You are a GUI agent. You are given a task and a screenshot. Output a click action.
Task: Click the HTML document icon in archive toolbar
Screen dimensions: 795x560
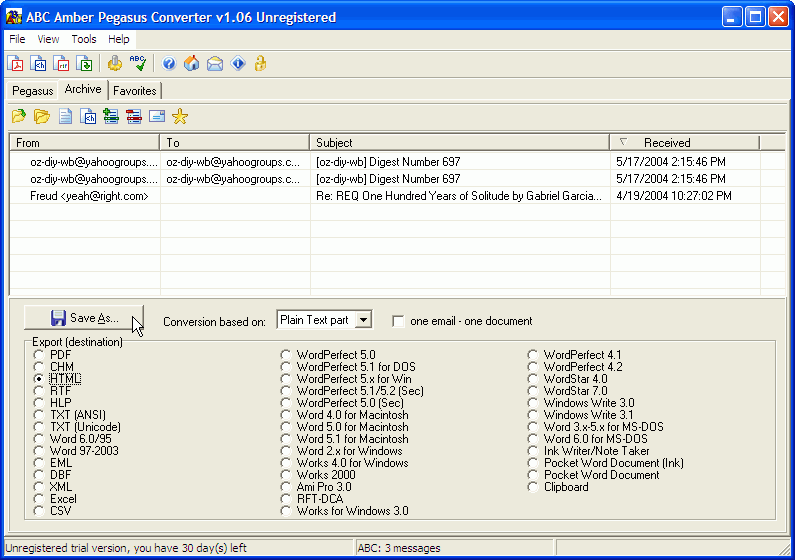88,117
